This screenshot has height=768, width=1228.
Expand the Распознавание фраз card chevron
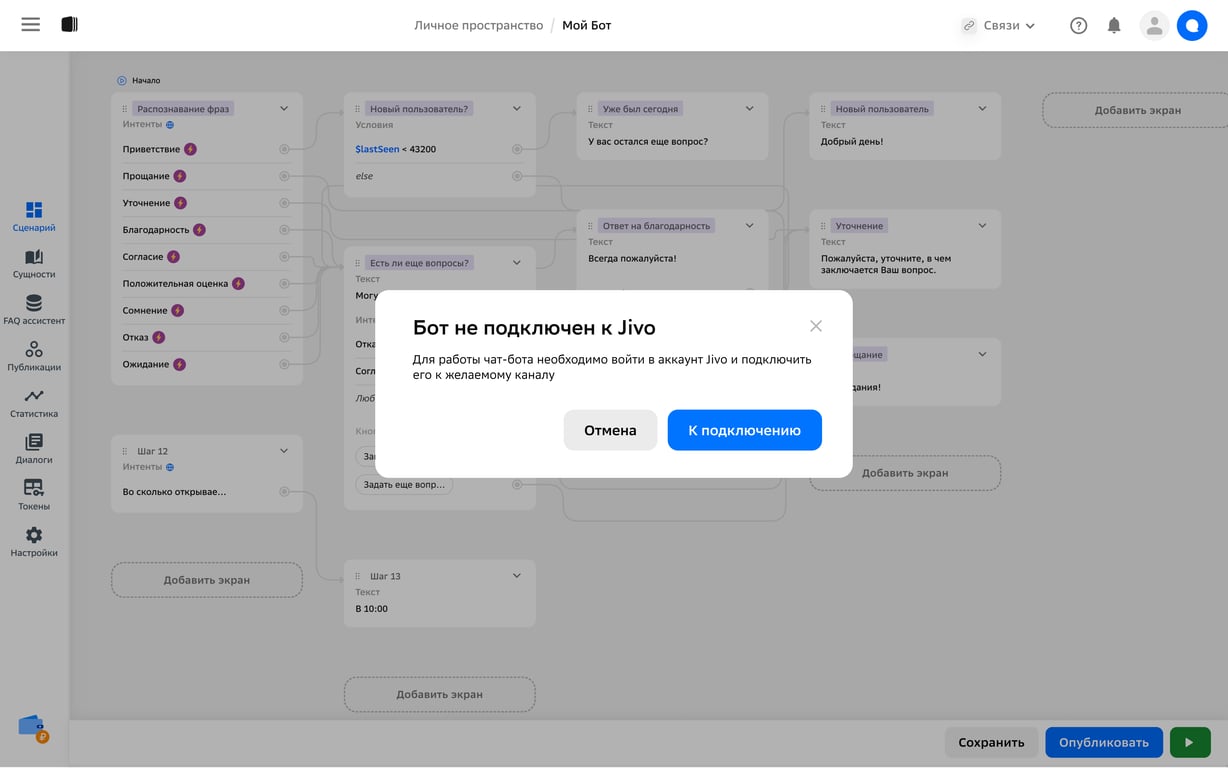[284, 108]
